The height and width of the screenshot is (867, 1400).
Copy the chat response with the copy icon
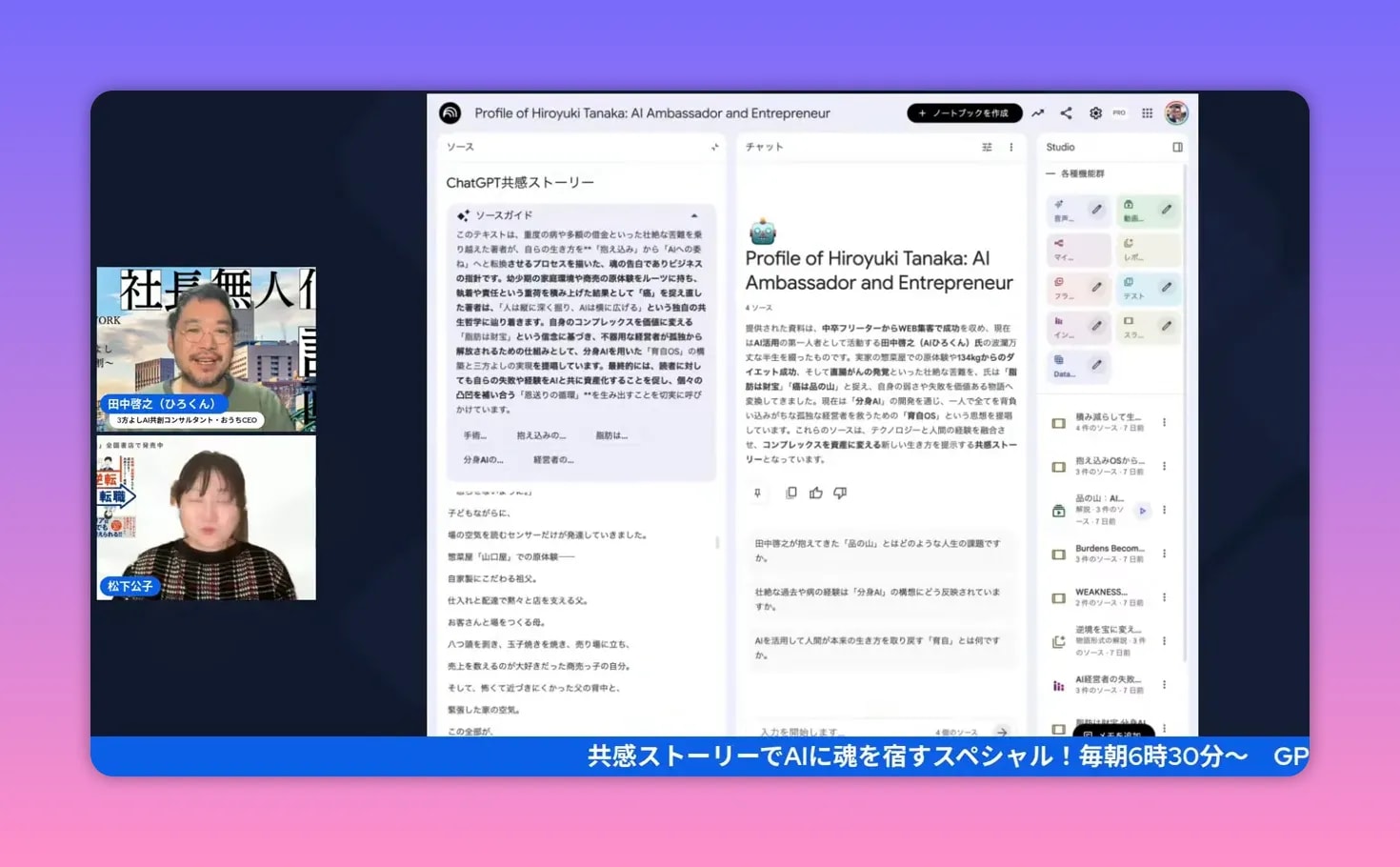790,493
